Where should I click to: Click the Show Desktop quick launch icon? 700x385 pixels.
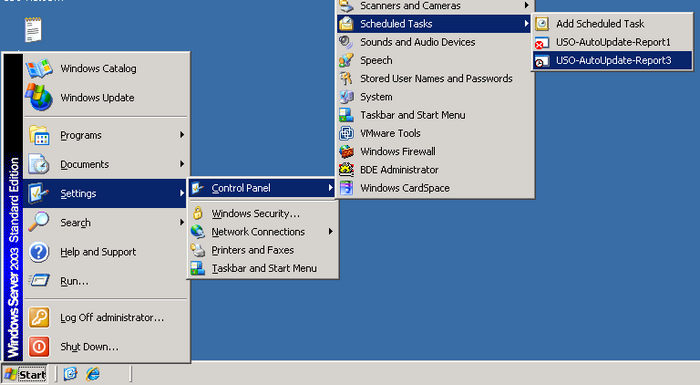(70, 373)
